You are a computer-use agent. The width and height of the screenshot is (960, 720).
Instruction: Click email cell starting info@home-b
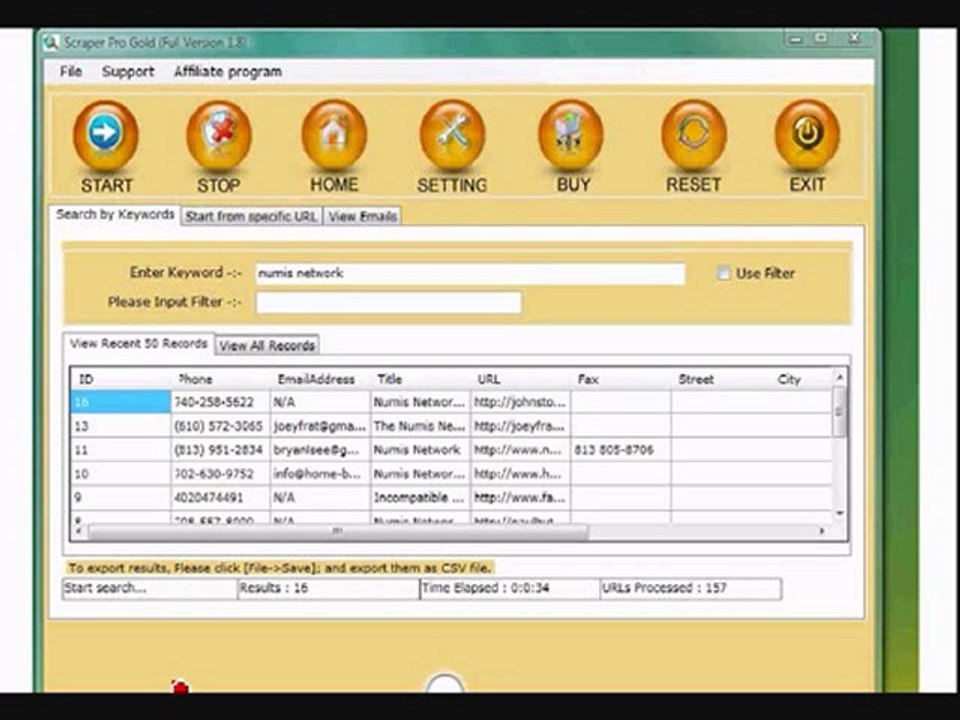pyautogui.click(x=321, y=474)
